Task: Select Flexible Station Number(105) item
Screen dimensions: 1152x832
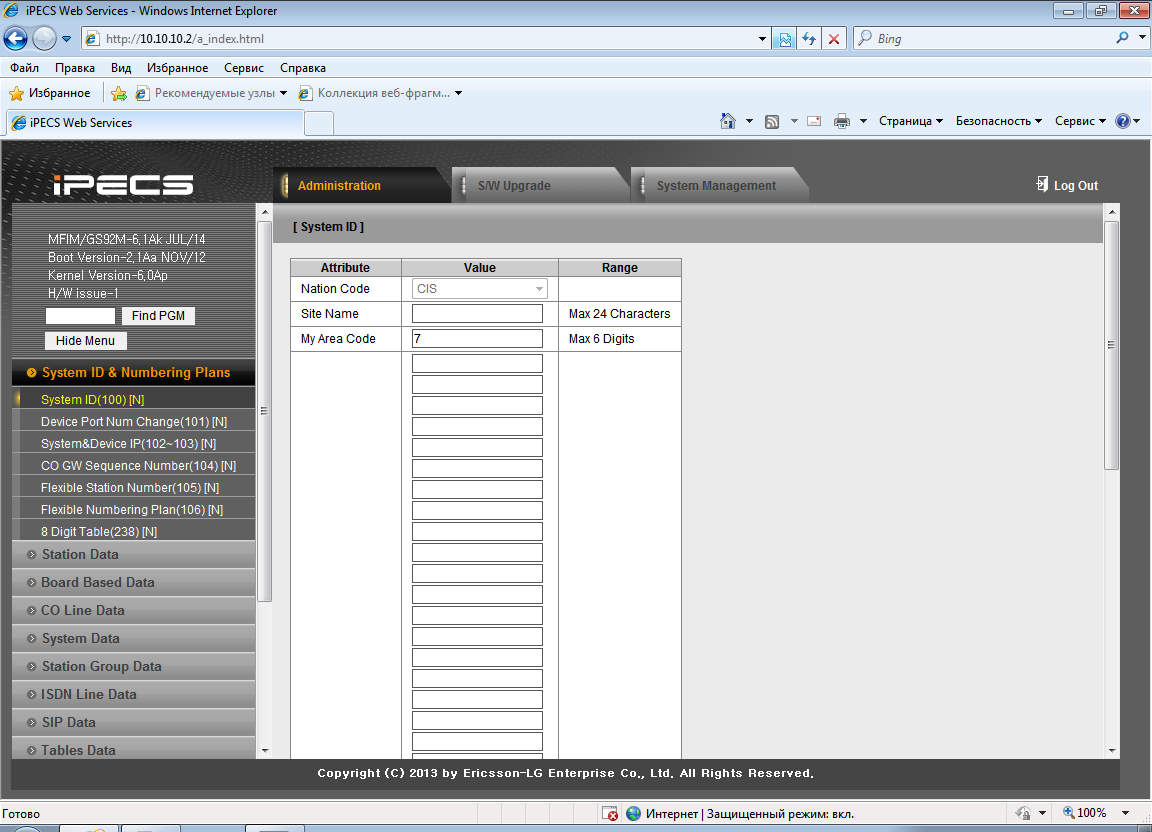Action: tap(130, 488)
